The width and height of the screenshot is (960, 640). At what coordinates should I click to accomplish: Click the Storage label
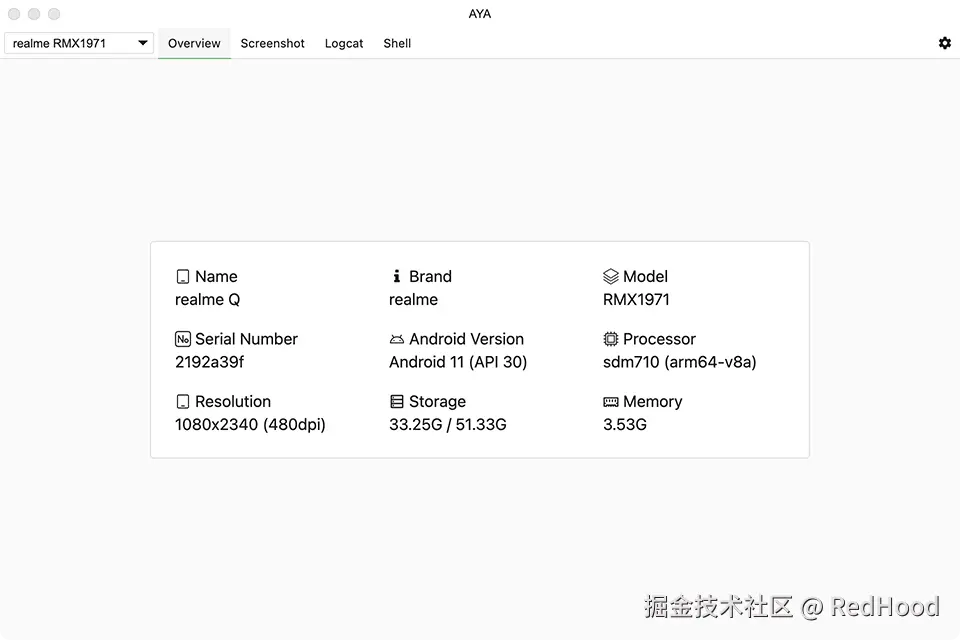pos(437,401)
